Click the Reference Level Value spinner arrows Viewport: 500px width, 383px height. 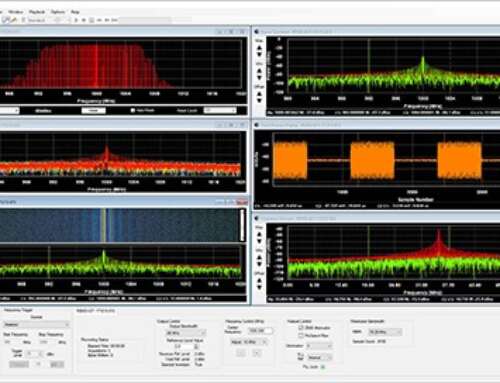[x=196, y=347]
